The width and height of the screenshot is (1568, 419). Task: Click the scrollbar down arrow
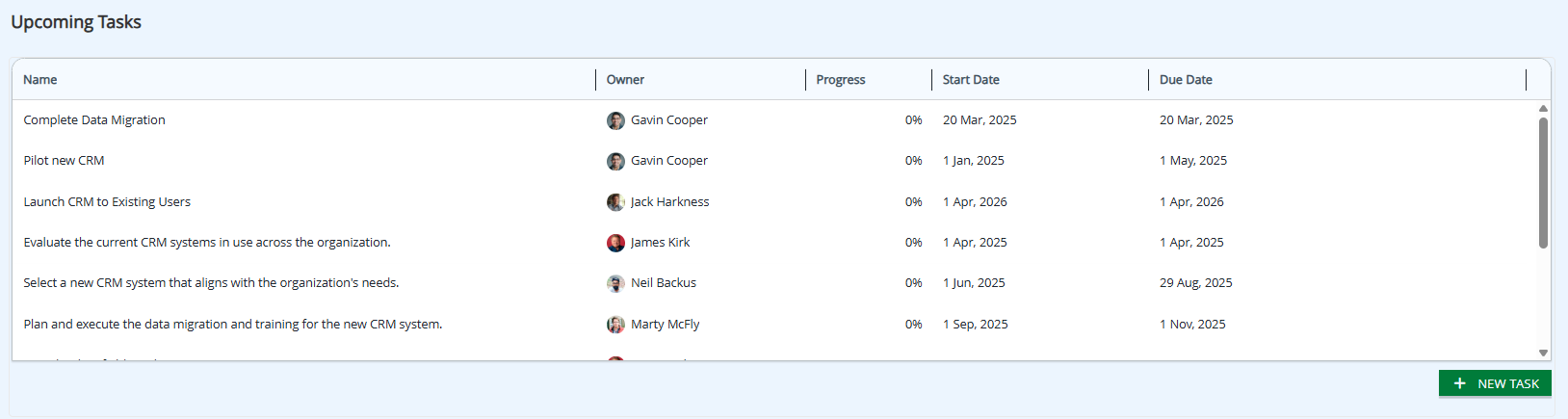pyautogui.click(x=1543, y=354)
